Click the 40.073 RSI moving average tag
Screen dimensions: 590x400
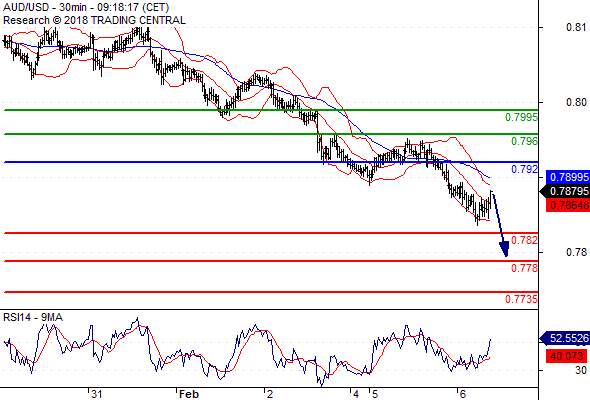(x=567, y=356)
